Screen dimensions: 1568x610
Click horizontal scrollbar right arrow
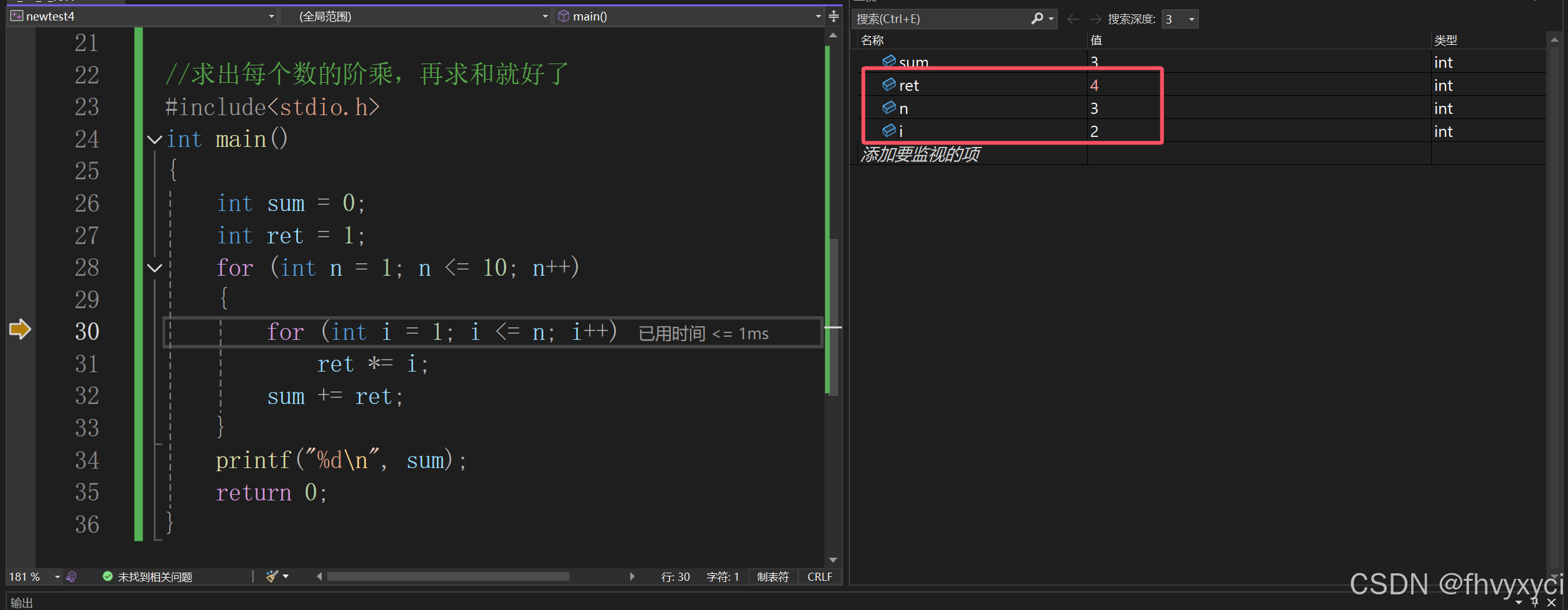coord(632,576)
